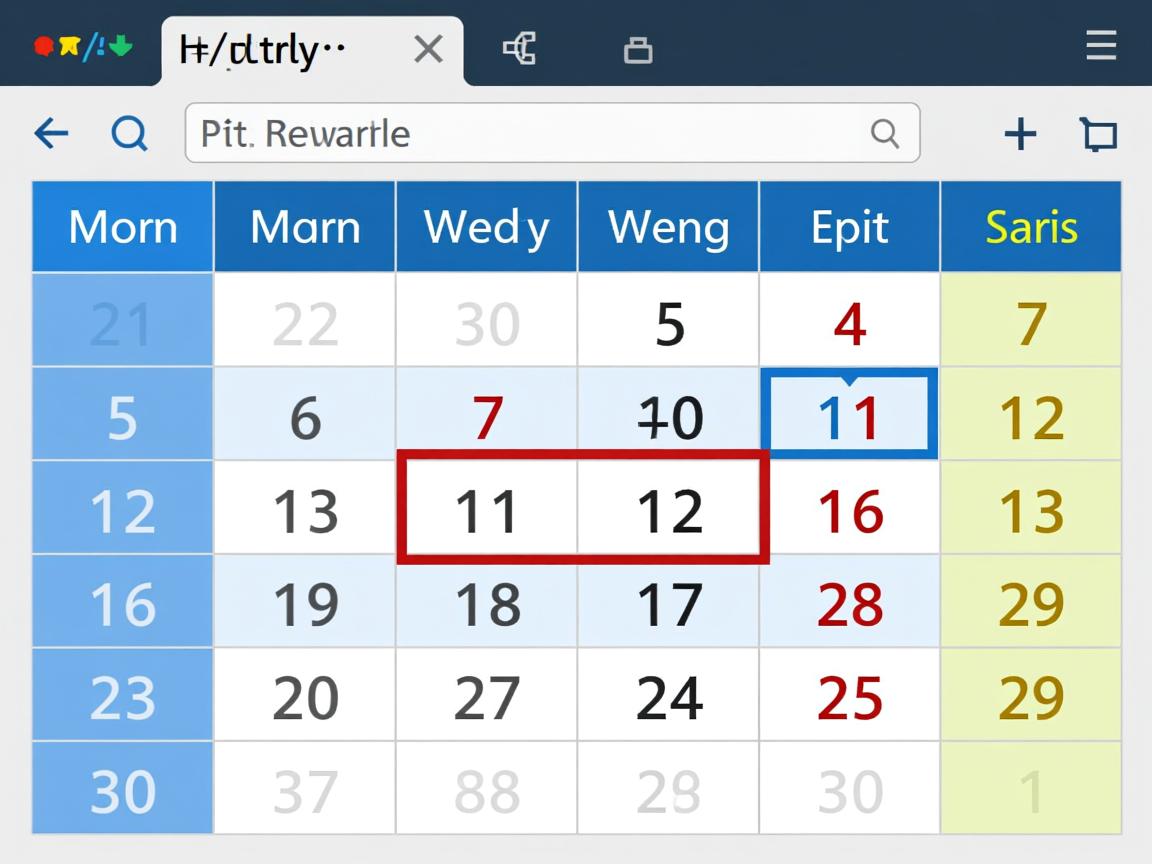Click the search magnifier icon
Screen dimensions: 1152x864
coord(129,133)
